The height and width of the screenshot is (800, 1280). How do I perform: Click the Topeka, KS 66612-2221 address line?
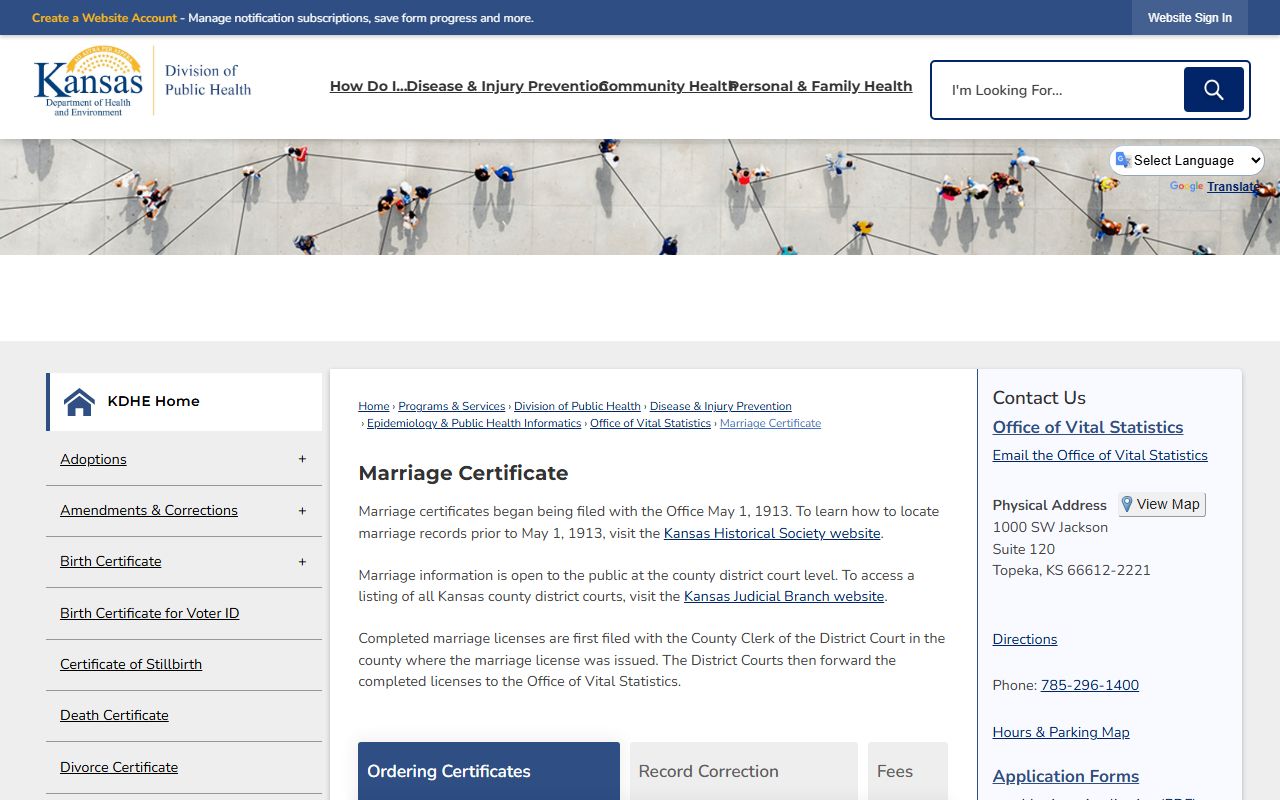pos(1071,570)
